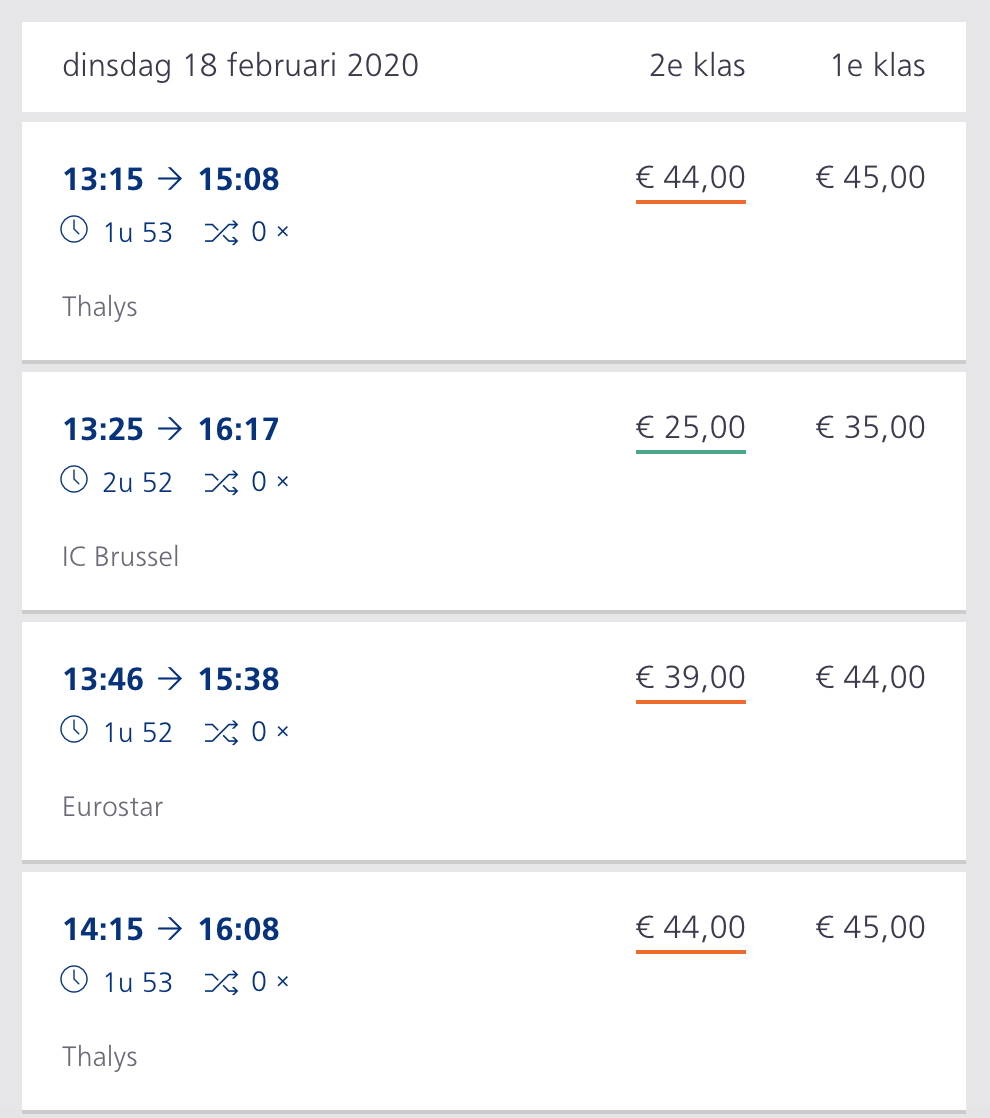This screenshot has width=990, height=1118.
Task: Pick the € 44,00 Eurostar 1e klas price
Action: pyautogui.click(x=870, y=678)
